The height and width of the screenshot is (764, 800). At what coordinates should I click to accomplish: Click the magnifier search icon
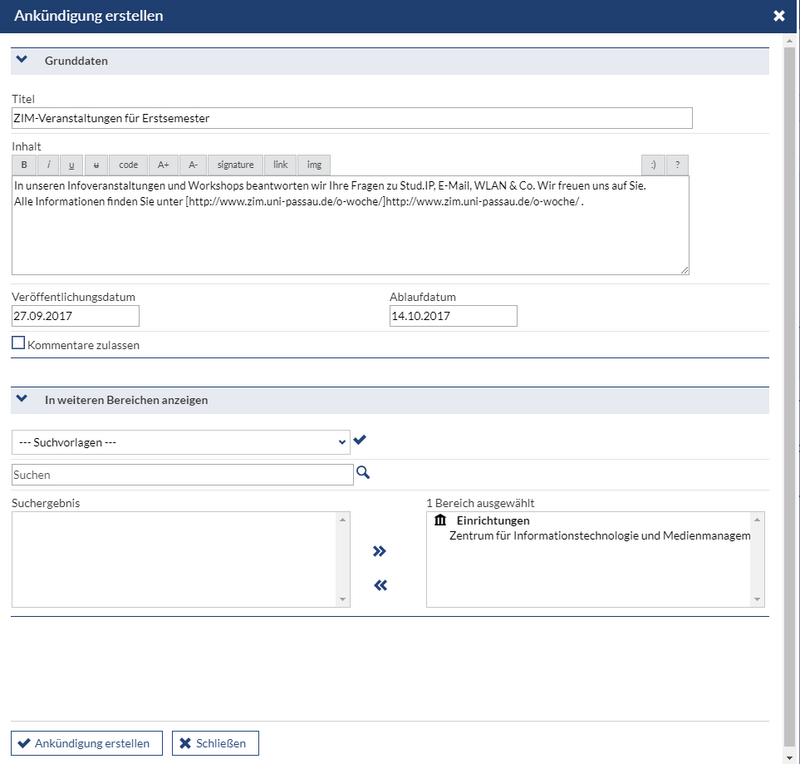[x=363, y=473]
